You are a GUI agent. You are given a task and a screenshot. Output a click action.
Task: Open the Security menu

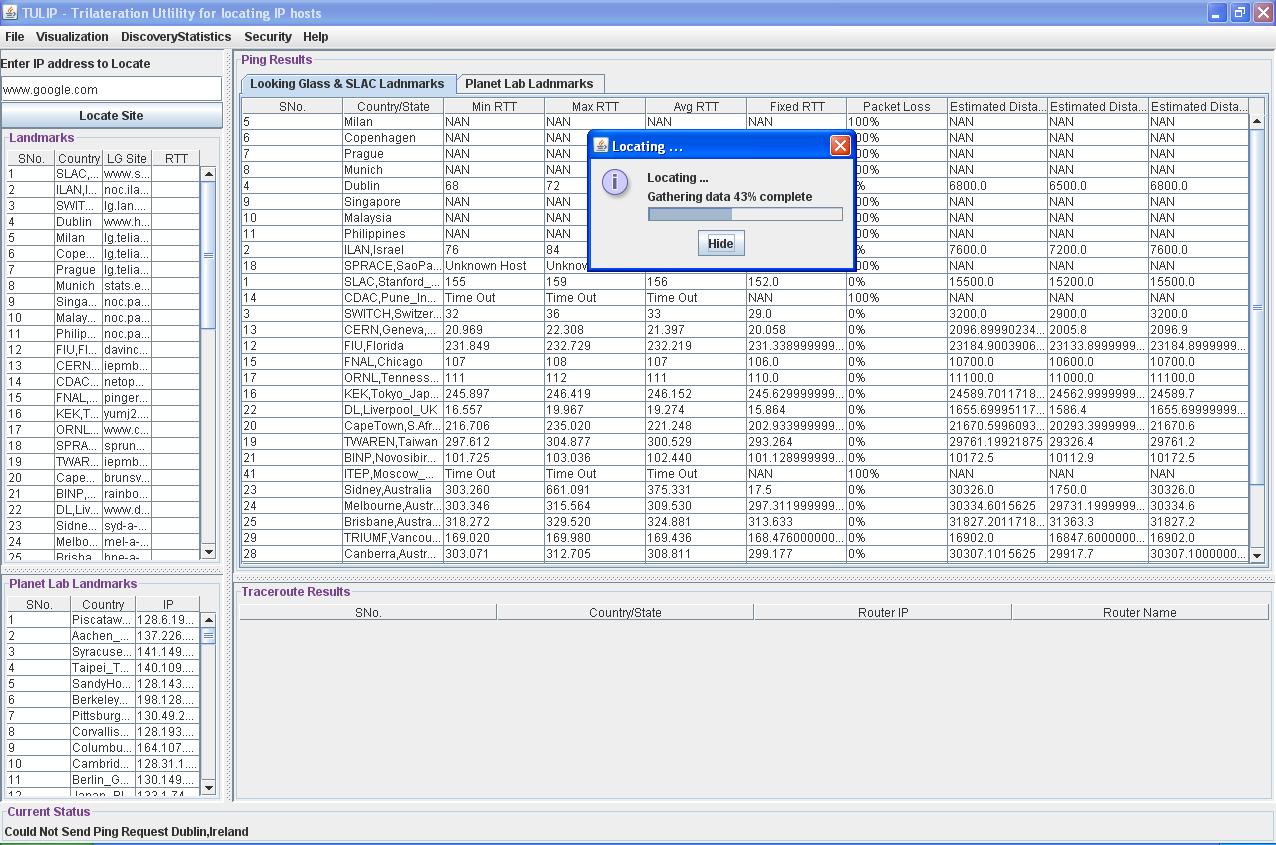(x=268, y=37)
